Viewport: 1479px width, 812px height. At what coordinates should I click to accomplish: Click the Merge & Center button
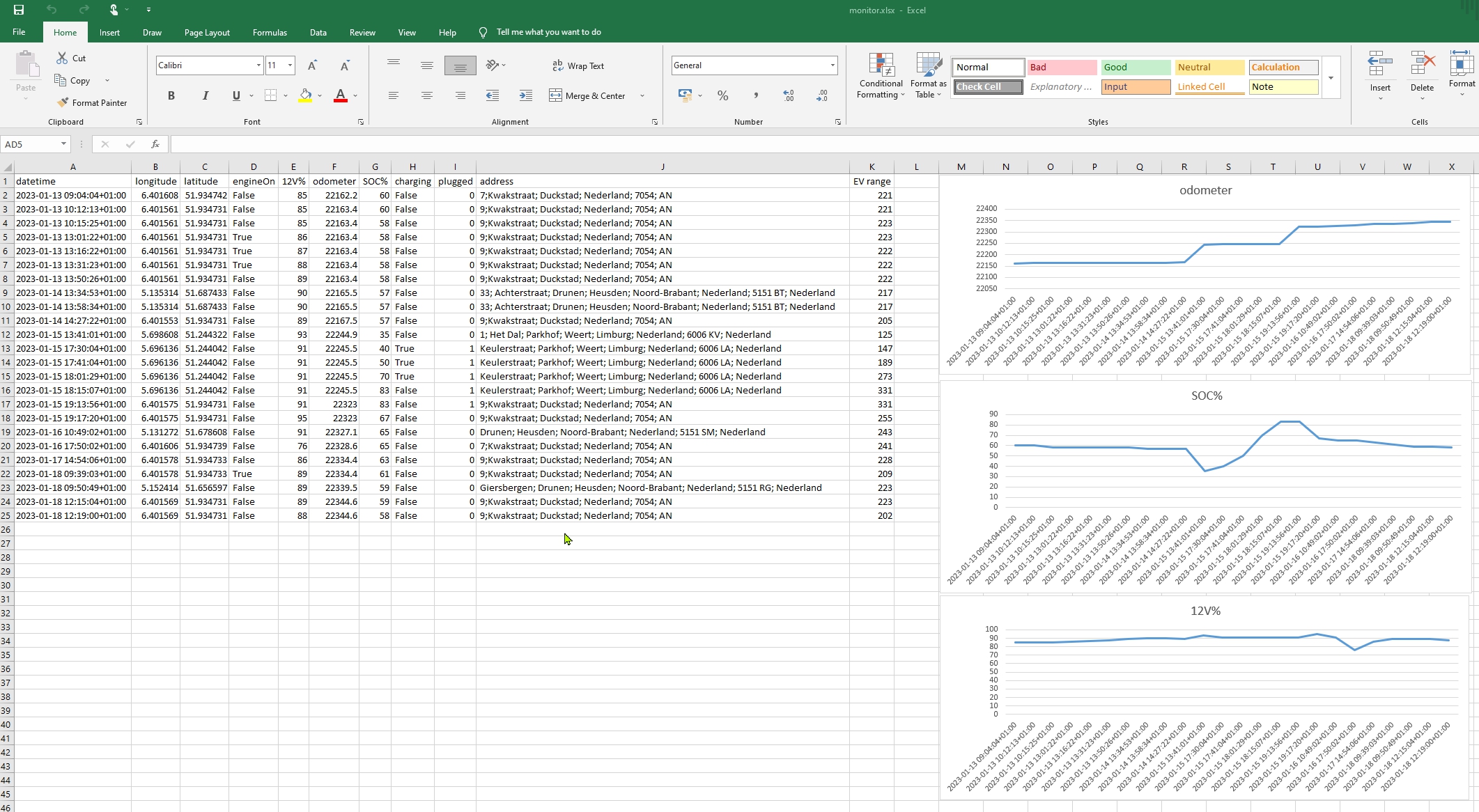click(588, 95)
